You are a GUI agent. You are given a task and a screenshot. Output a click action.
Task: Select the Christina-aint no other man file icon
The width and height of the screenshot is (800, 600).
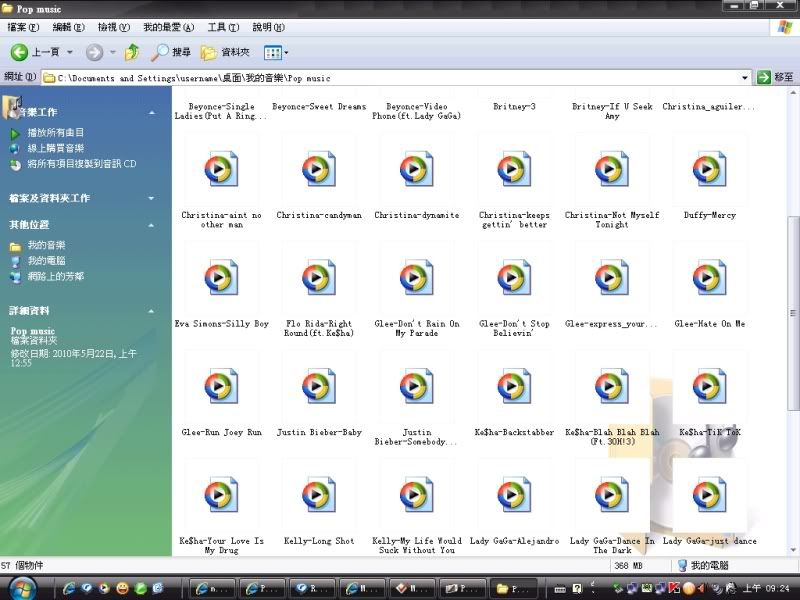[221, 168]
